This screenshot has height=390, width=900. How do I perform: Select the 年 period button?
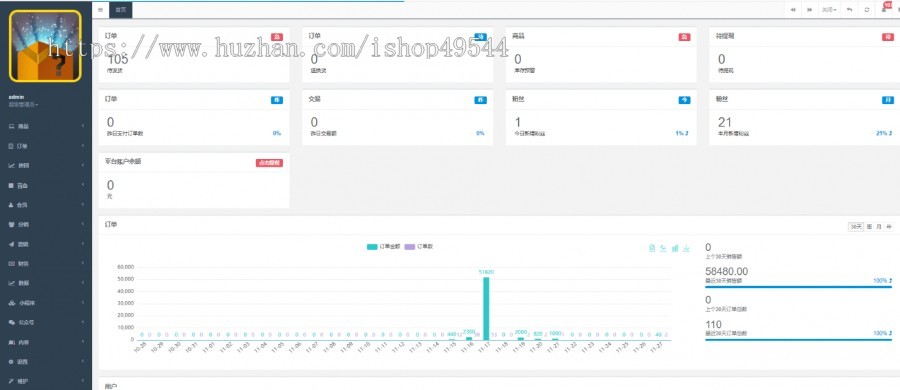tap(889, 227)
